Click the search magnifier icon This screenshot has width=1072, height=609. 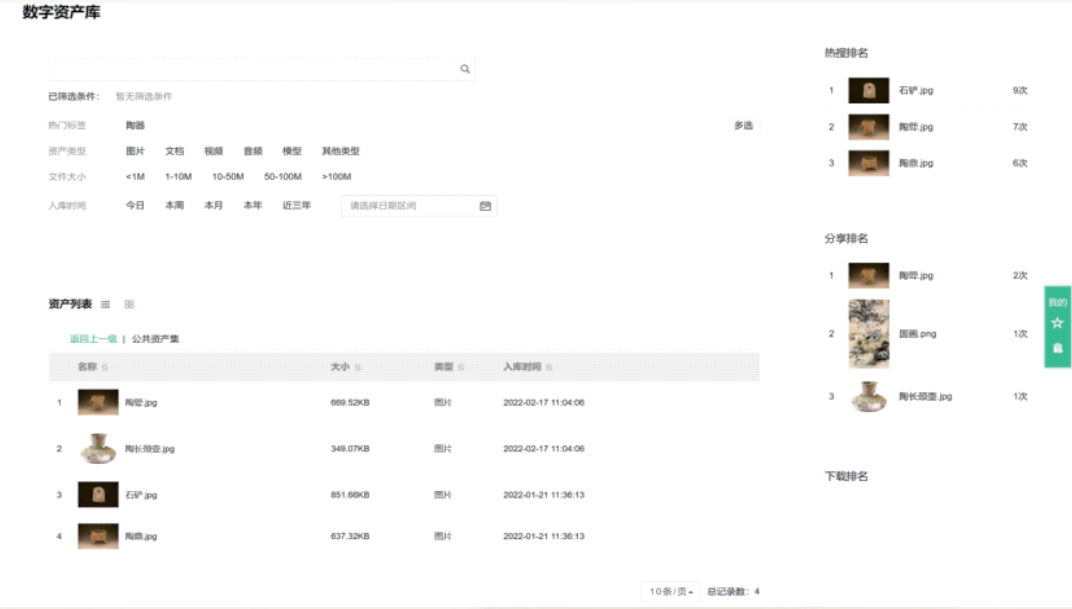click(465, 69)
